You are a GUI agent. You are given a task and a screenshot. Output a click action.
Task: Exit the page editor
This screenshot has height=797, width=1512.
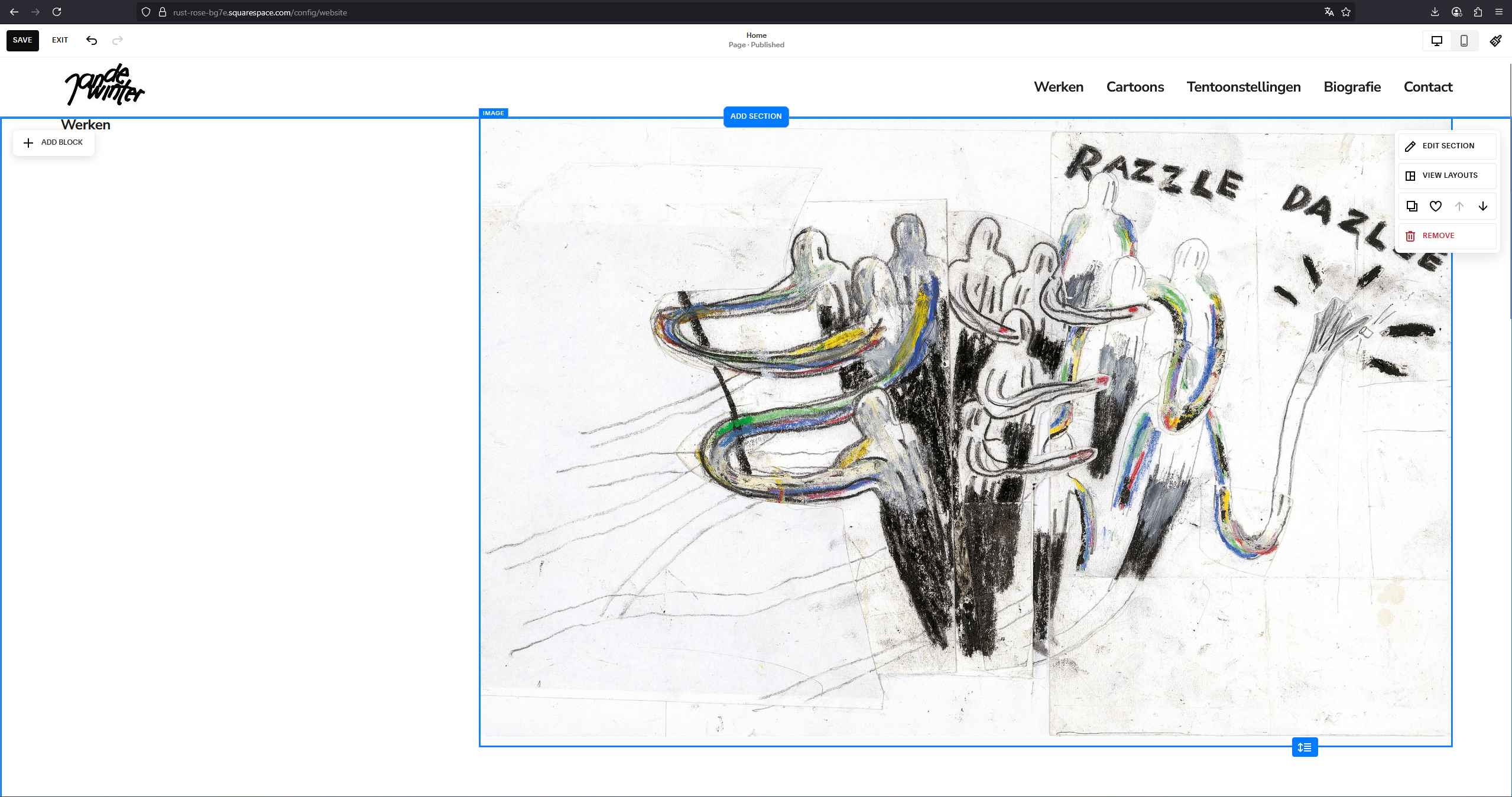(60, 40)
